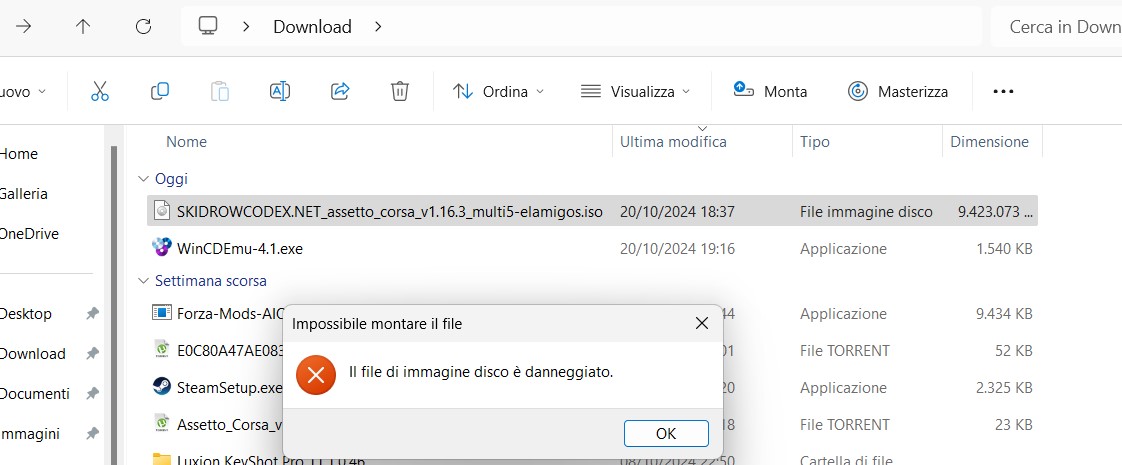Open the three-dots more options menu
This screenshot has width=1122, height=465.
pyautogui.click(x=1003, y=92)
